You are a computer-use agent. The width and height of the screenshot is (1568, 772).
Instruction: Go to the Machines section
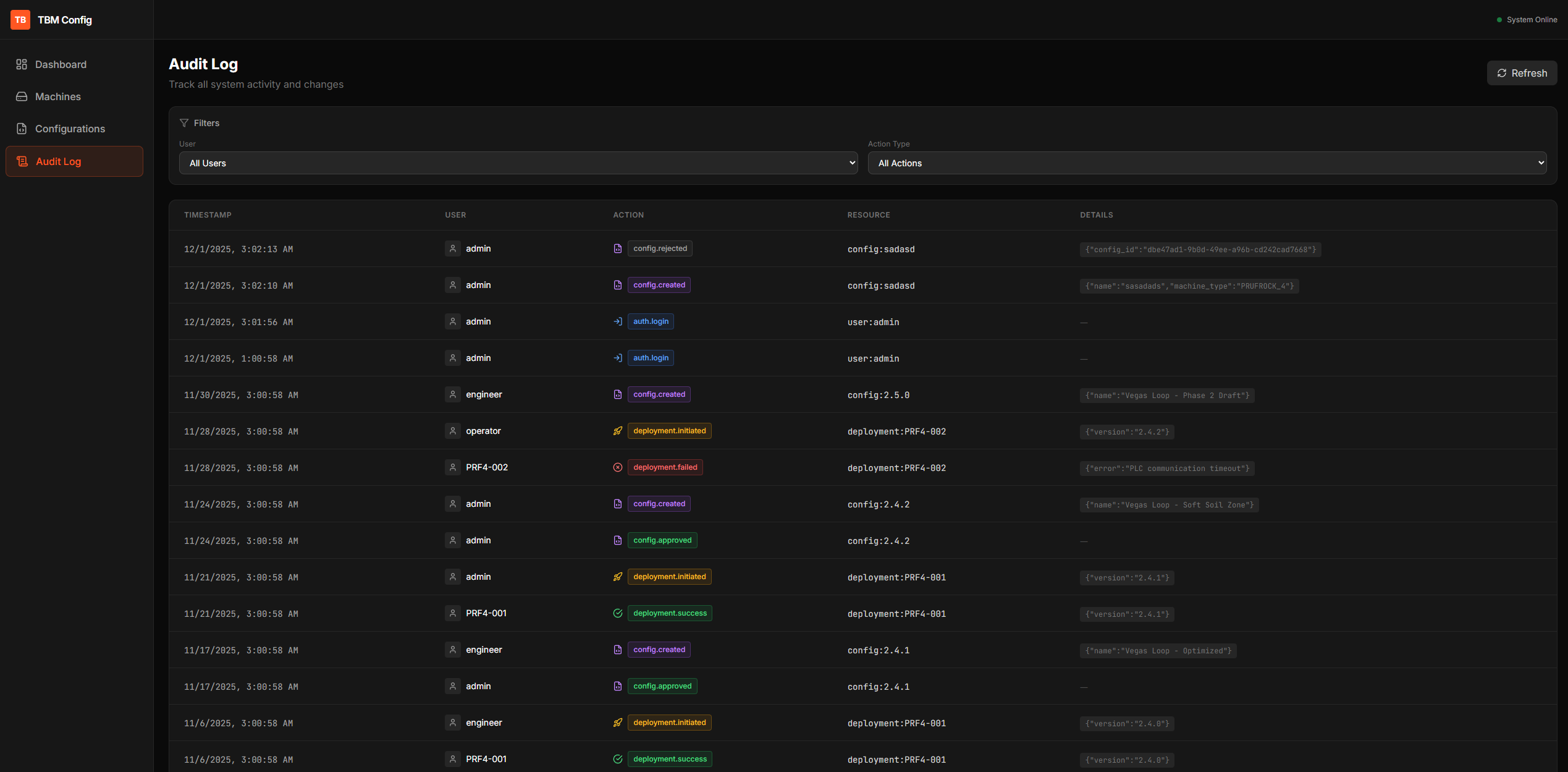pos(74,96)
